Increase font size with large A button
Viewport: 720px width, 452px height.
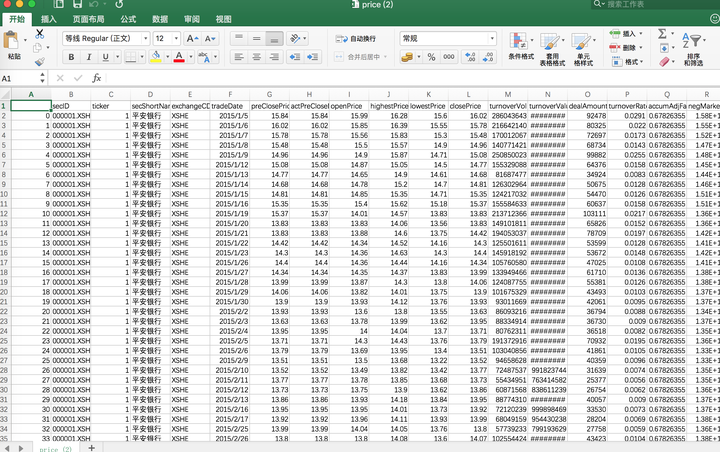192,39
